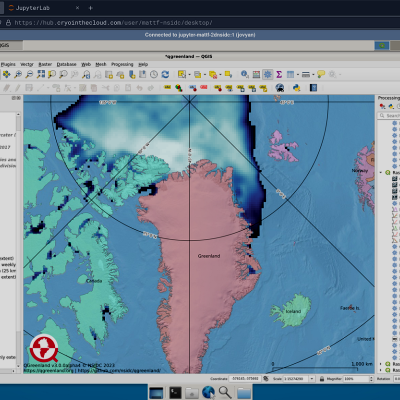Open the Mesh menu
400x400 pixels.
pyautogui.click(x=101, y=64)
